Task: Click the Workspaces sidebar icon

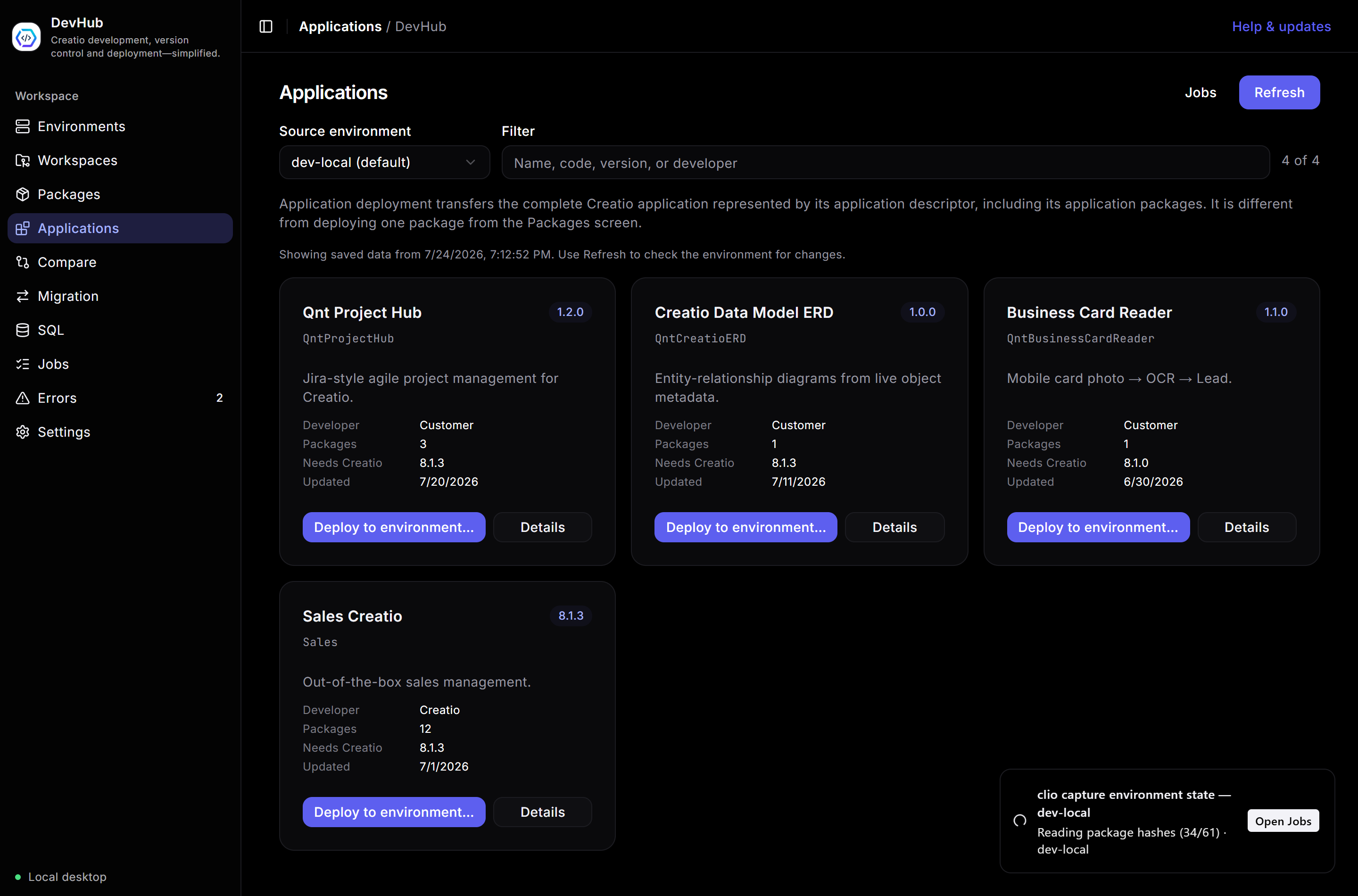Action: tap(22, 160)
